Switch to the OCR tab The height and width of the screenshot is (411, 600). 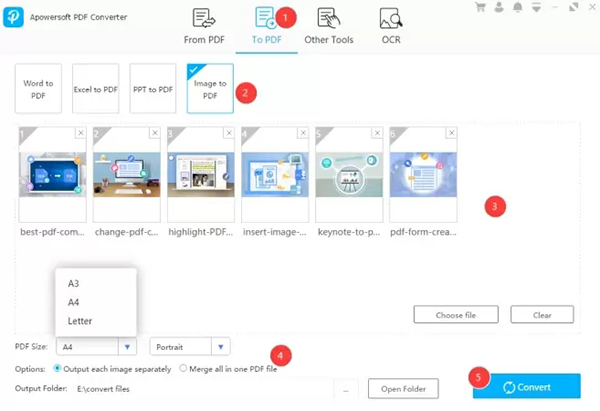pyautogui.click(x=392, y=26)
